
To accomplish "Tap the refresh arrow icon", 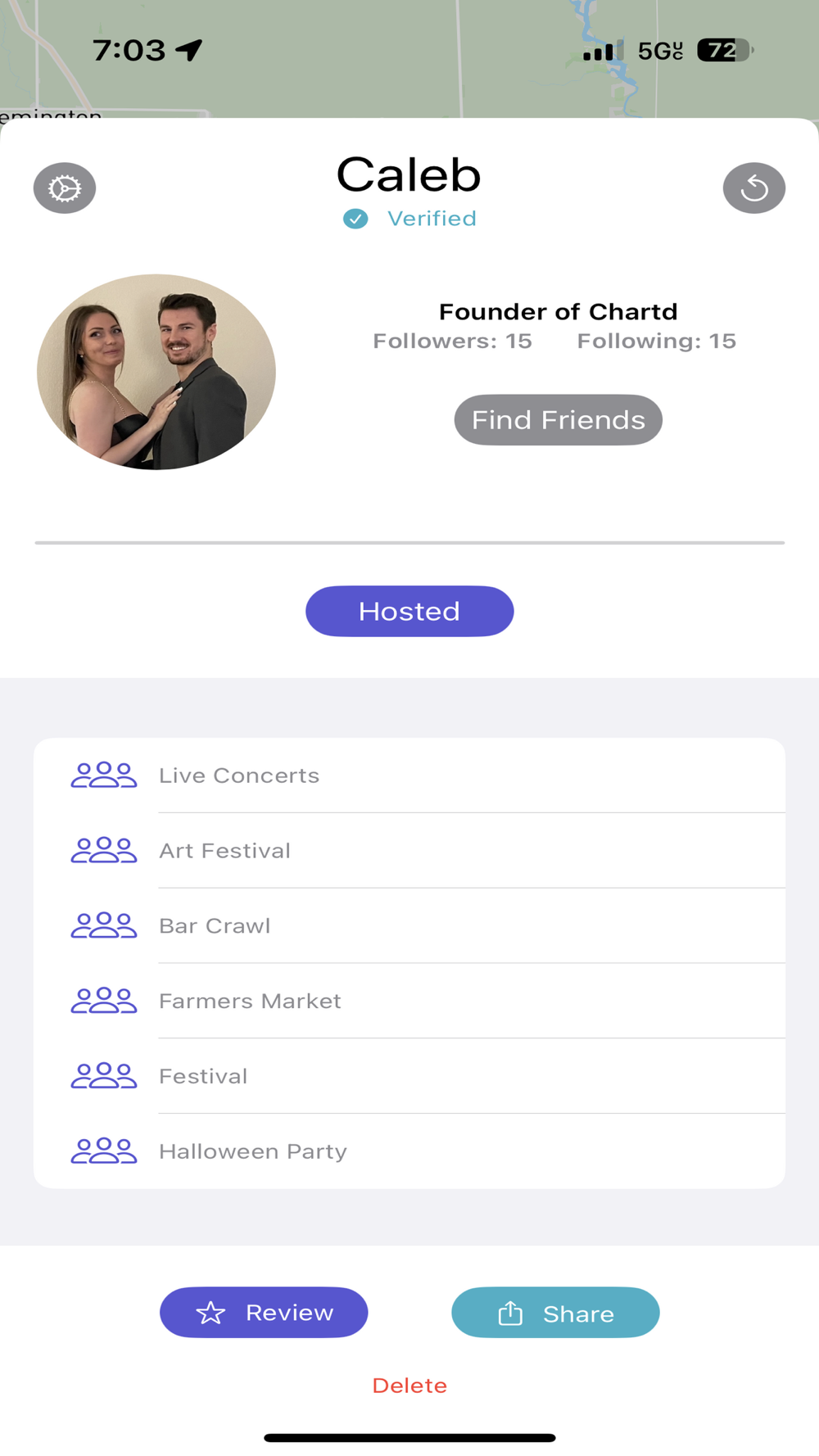I will pos(753,188).
